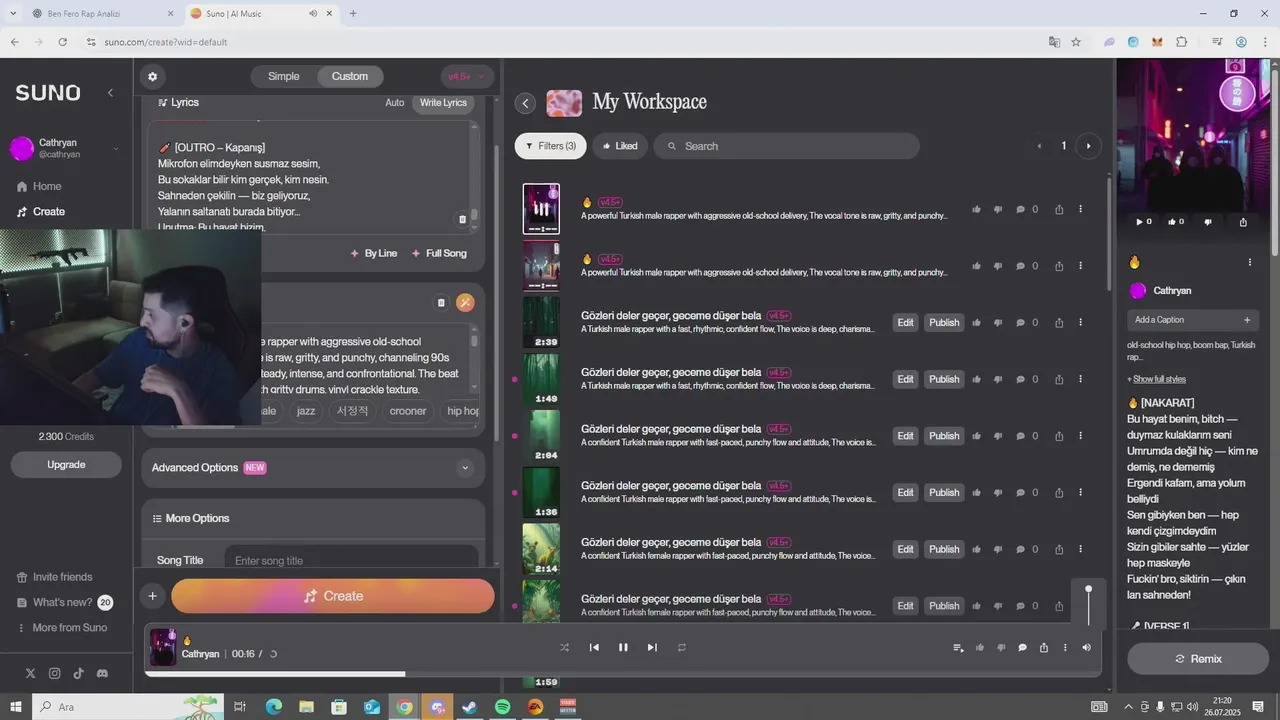Image resolution: width=1280 pixels, height=720 pixels.
Task: Open Create in the sidebar
Action: click(x=41, y=211)
